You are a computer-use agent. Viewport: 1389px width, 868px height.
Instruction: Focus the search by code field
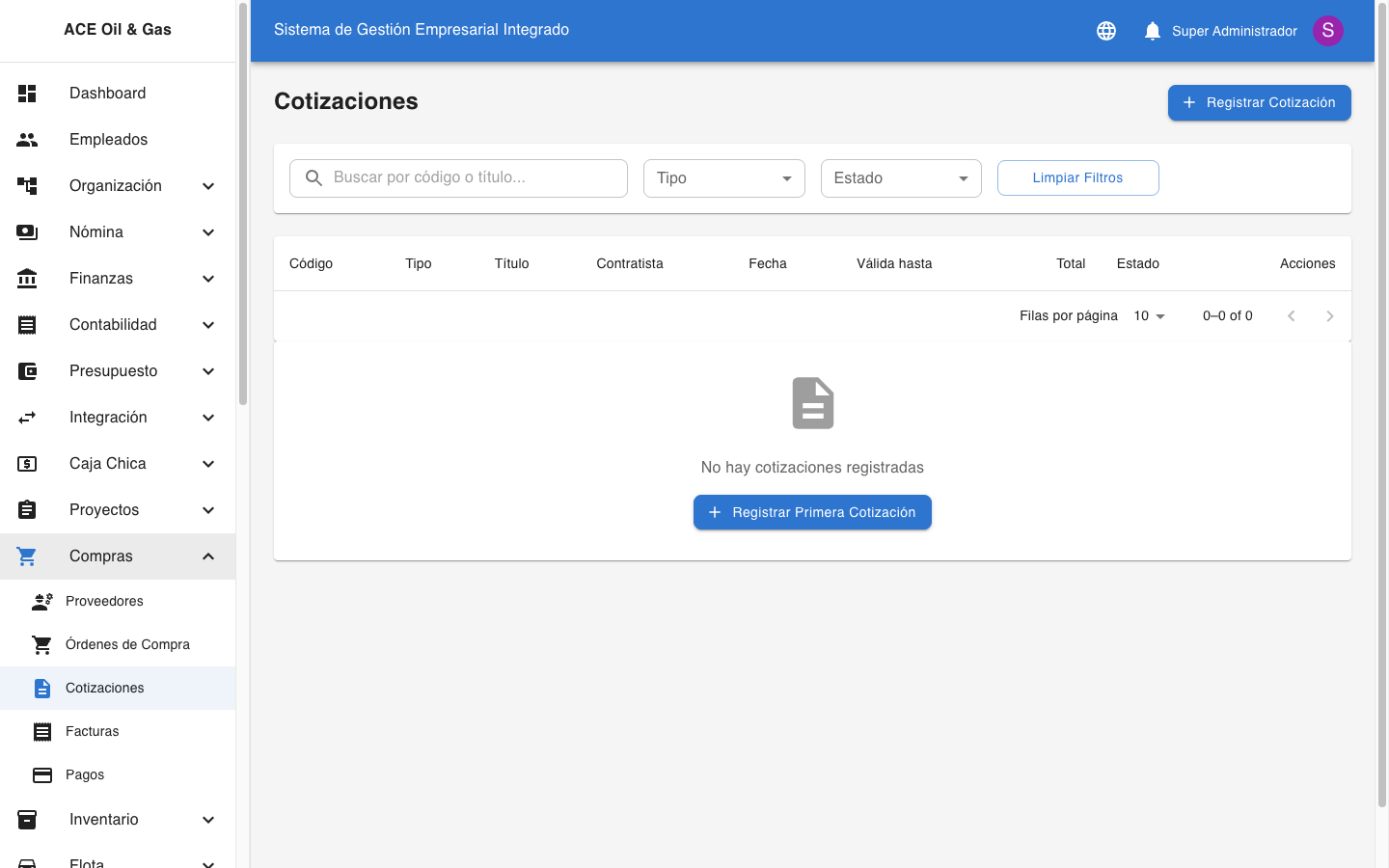[x=473, y=178]
